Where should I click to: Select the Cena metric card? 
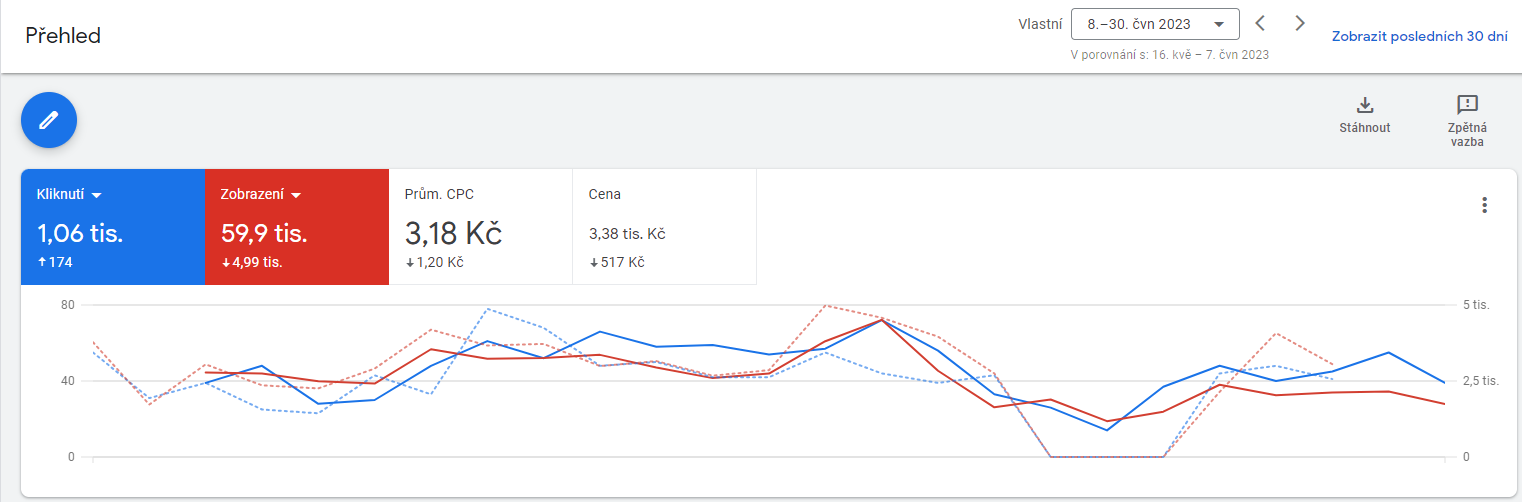point(664,227)
